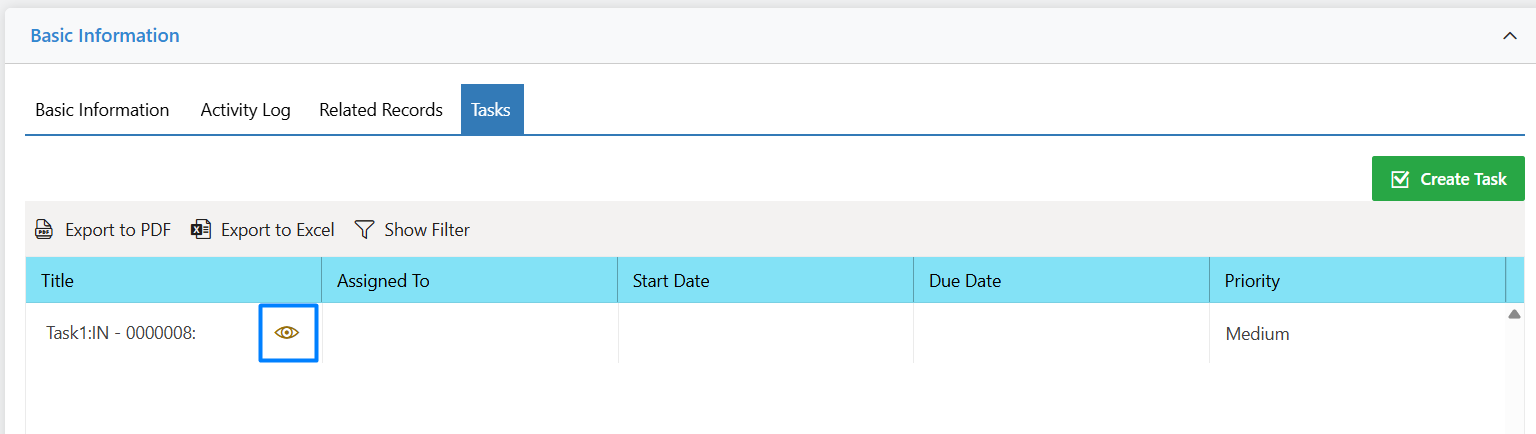Select the active Tasks tab
Viewport: 1536px width, 434px height.
pyautogui.click(x=492, y=110)
